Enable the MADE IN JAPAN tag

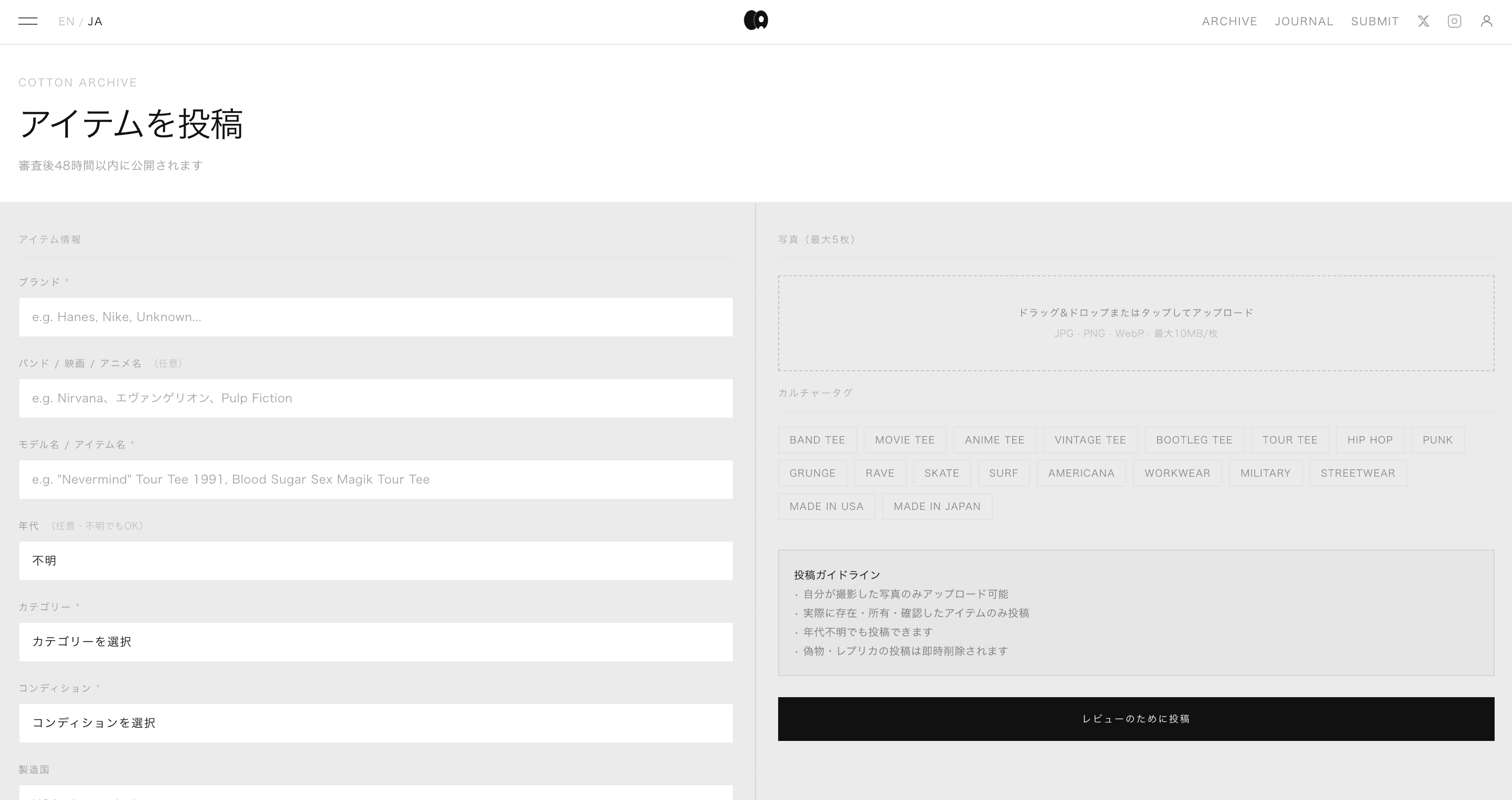click(x=937, y=506)
